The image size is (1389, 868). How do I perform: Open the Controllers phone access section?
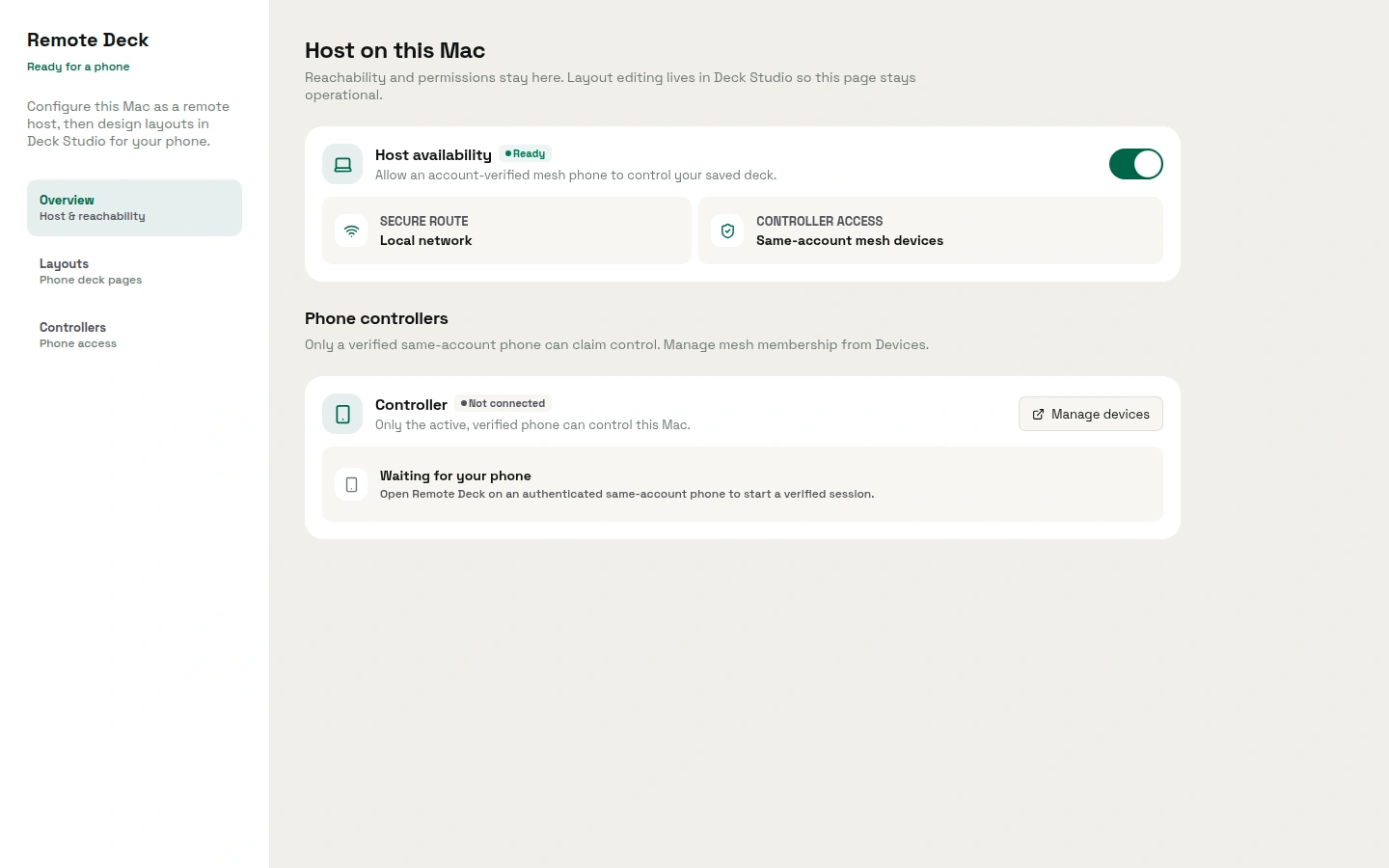(134, 335)
